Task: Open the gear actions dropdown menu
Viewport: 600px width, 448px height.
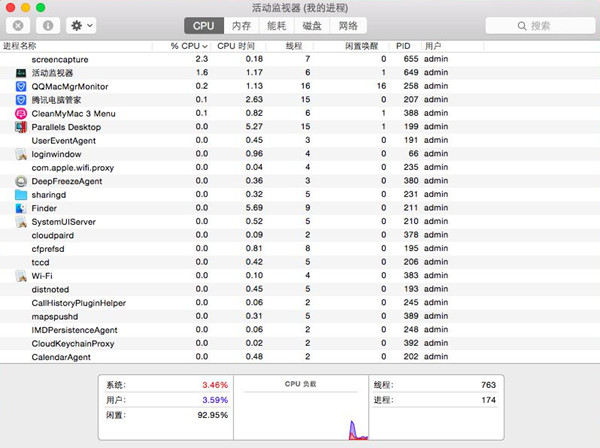Action: (x=82, y=25)
